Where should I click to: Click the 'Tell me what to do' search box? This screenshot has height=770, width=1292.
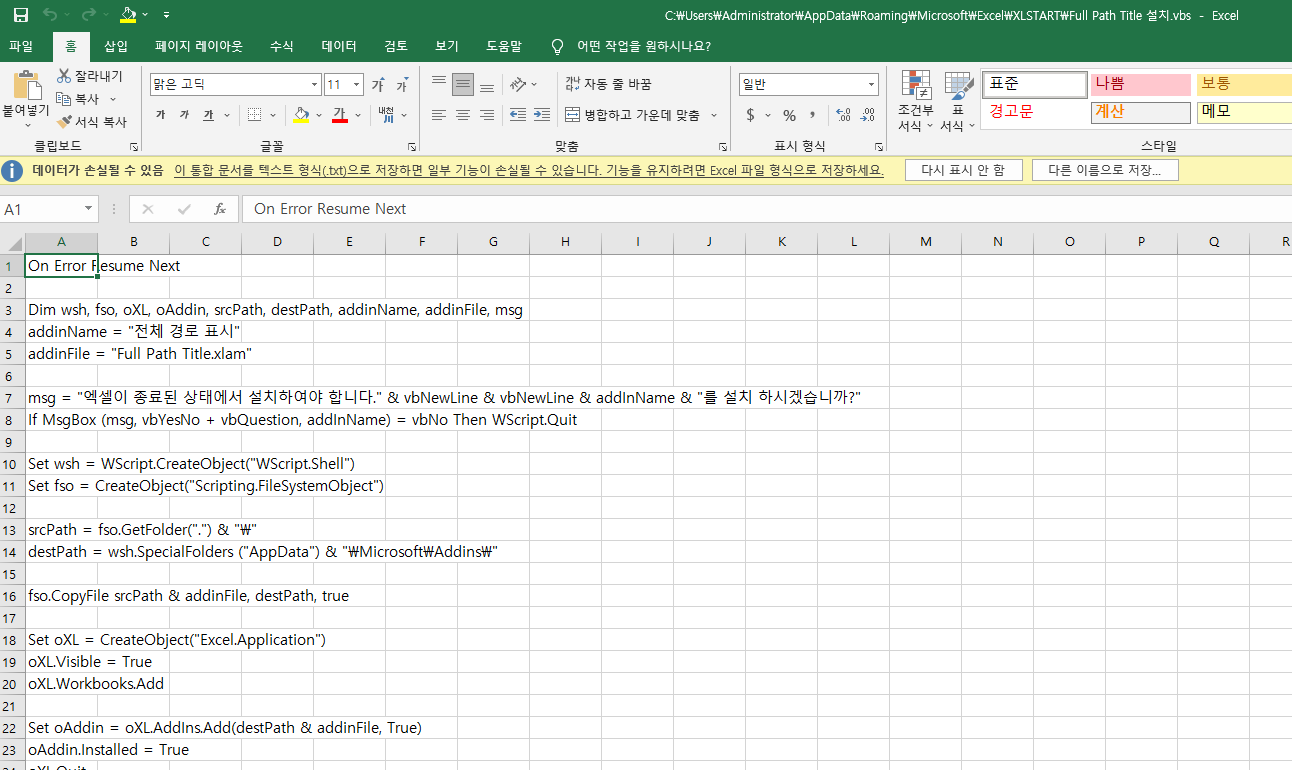(x=630, y=46)
